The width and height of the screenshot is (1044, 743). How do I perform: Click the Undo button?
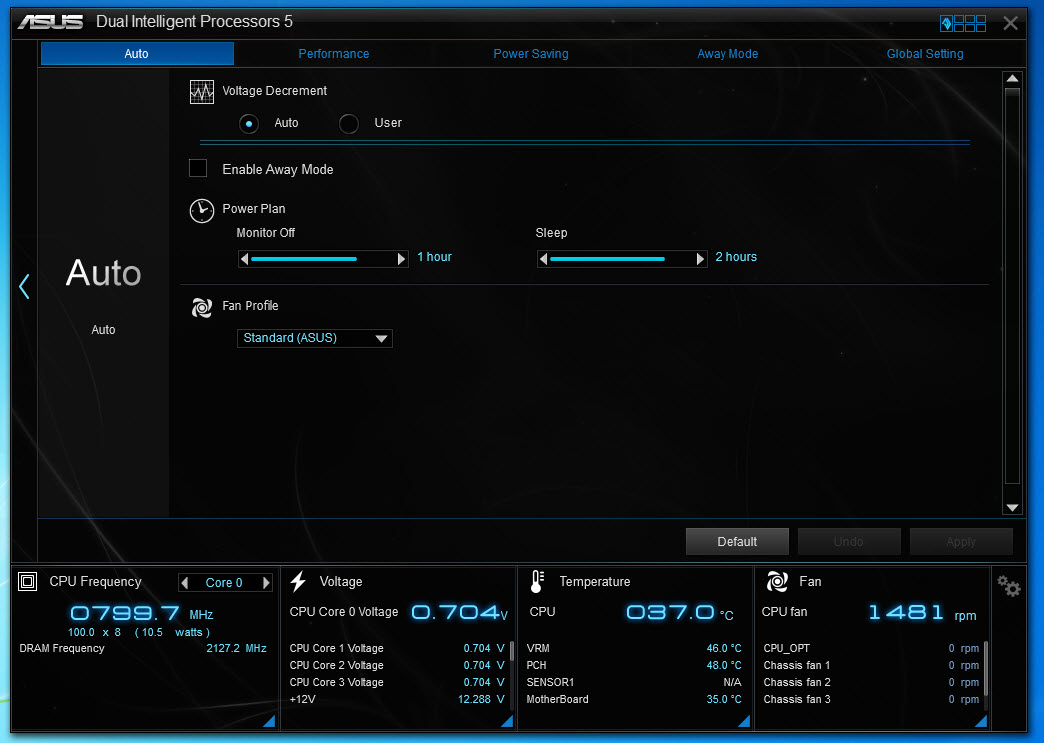(x=849, y=541)
